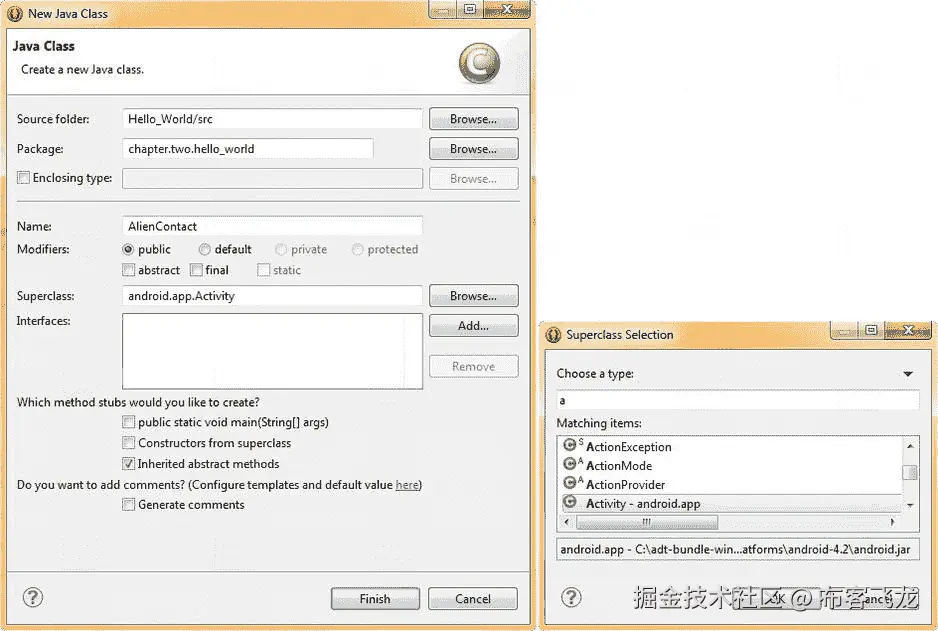
Task: Click the vertical scrollbar thumb in Matching items
Action: coord(910,473)
